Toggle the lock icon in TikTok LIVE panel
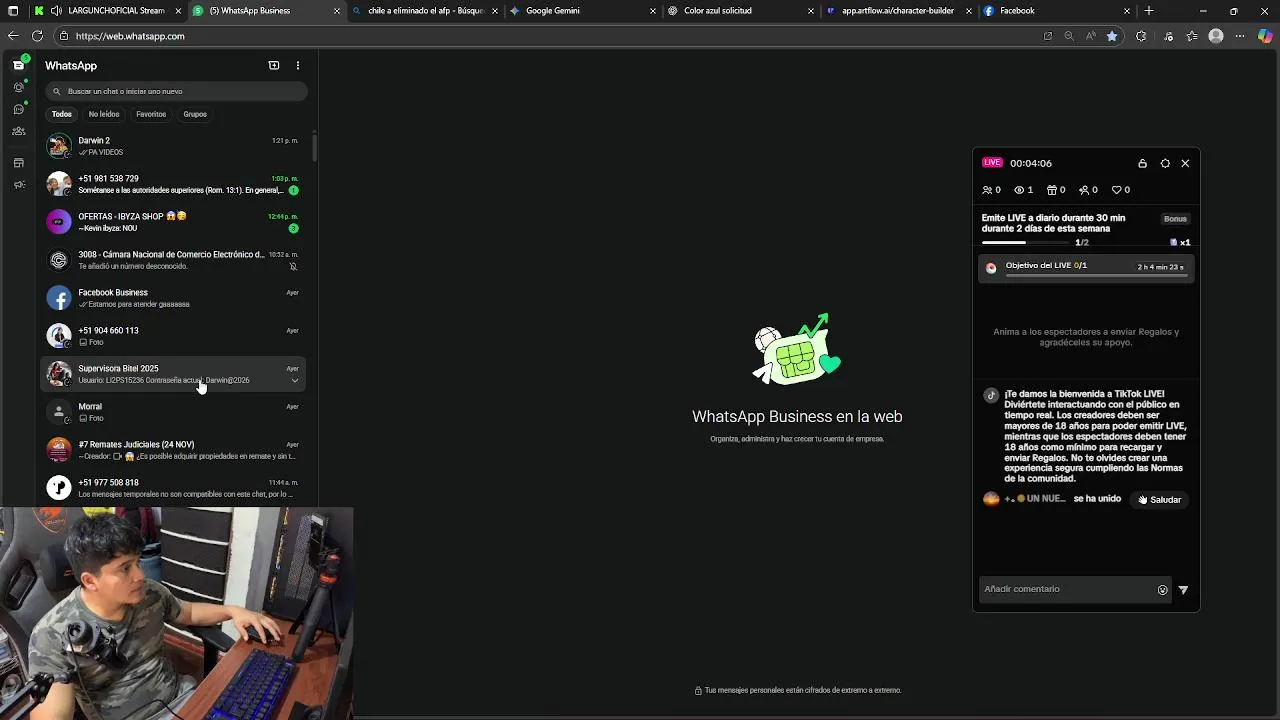Screen dimensions: 1280x720 tap(1142, 163)
